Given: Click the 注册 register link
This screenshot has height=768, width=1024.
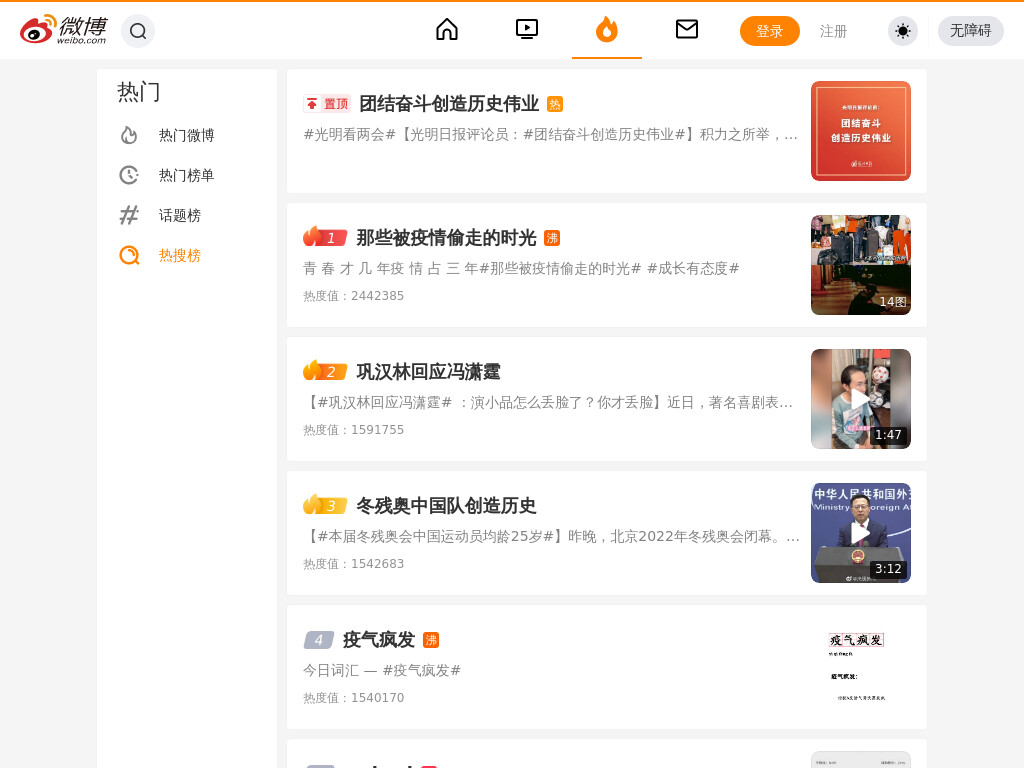Looking at the screenshot, I should coord(833,31).
